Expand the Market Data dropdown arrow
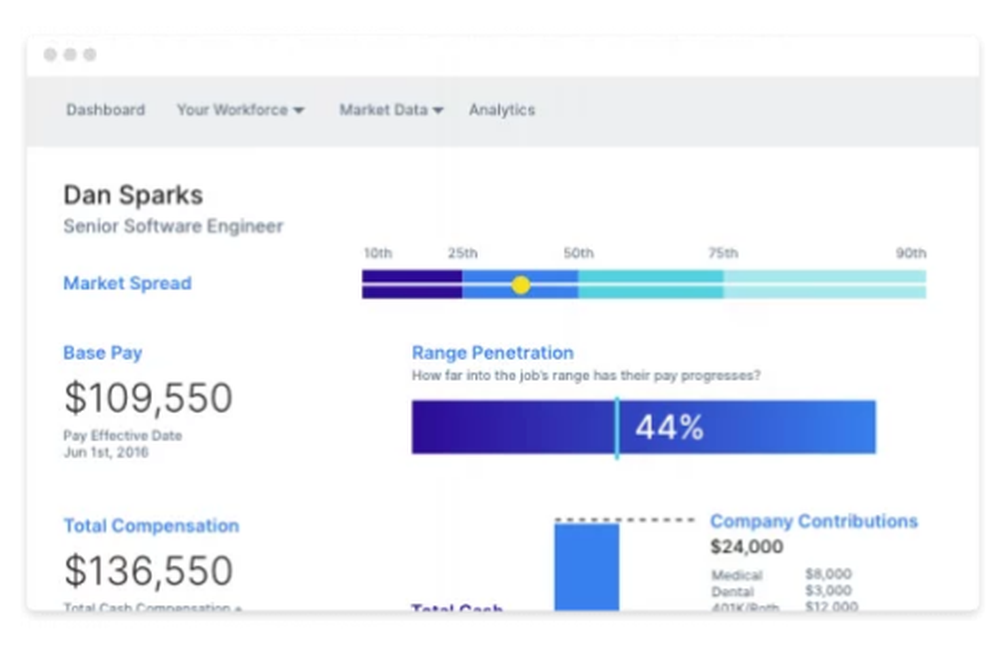 438,110
